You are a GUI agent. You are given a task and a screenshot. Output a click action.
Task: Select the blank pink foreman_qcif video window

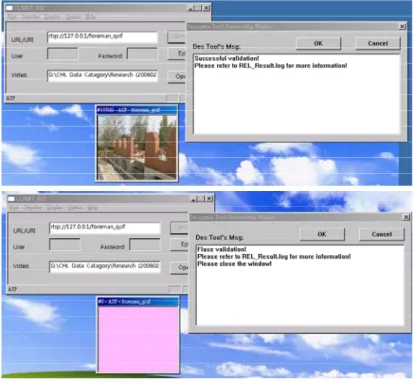coord(138,339)
